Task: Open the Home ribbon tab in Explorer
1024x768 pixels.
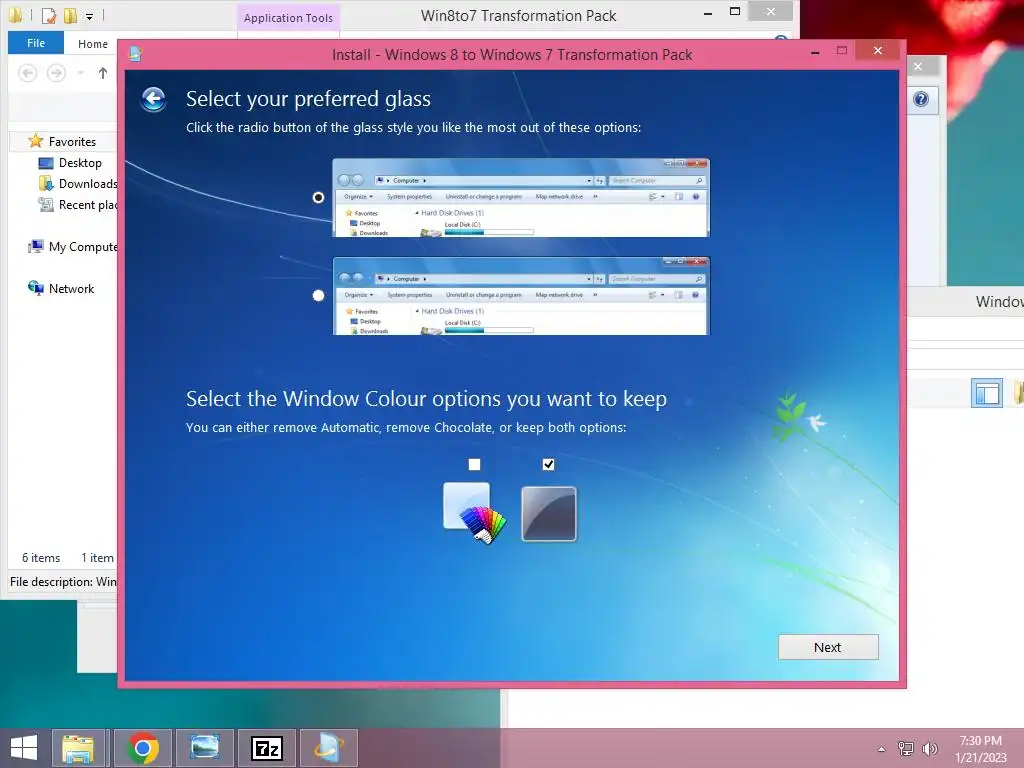Action: (x=93, y=44)
